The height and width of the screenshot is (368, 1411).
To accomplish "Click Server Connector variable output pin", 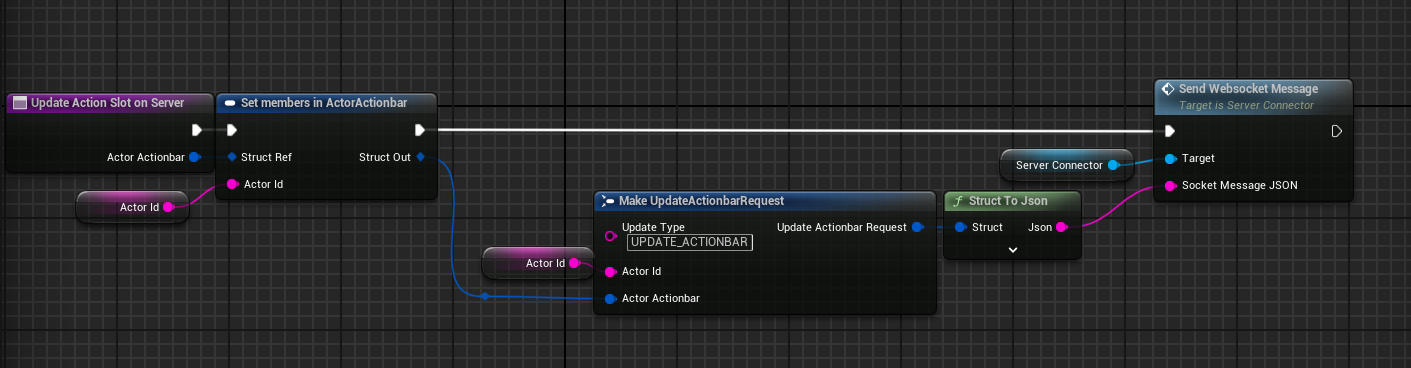I will coord(1113,165).
